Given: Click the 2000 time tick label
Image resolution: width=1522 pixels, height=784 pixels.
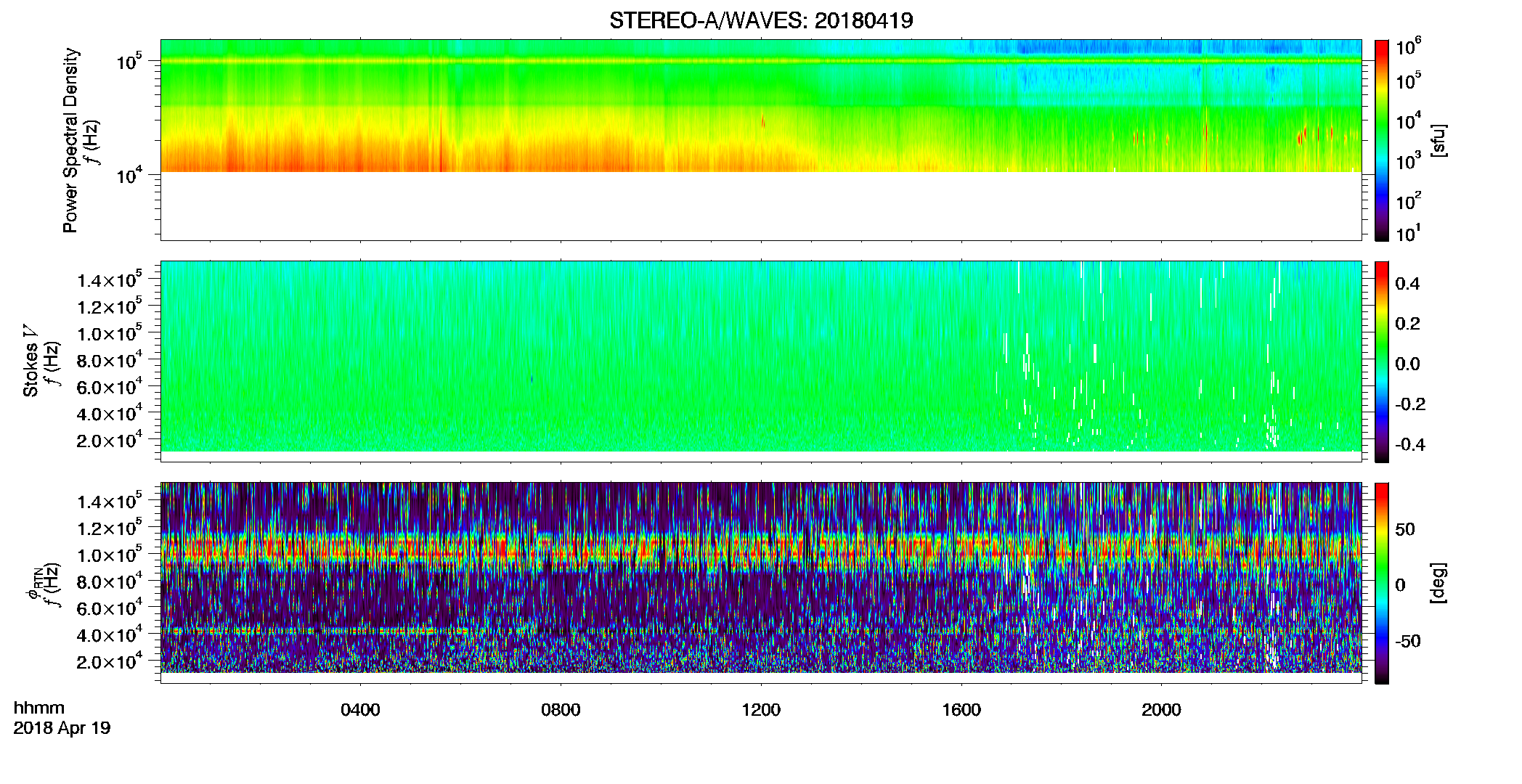Looking at the screenshot, I should pos(1161,710).
